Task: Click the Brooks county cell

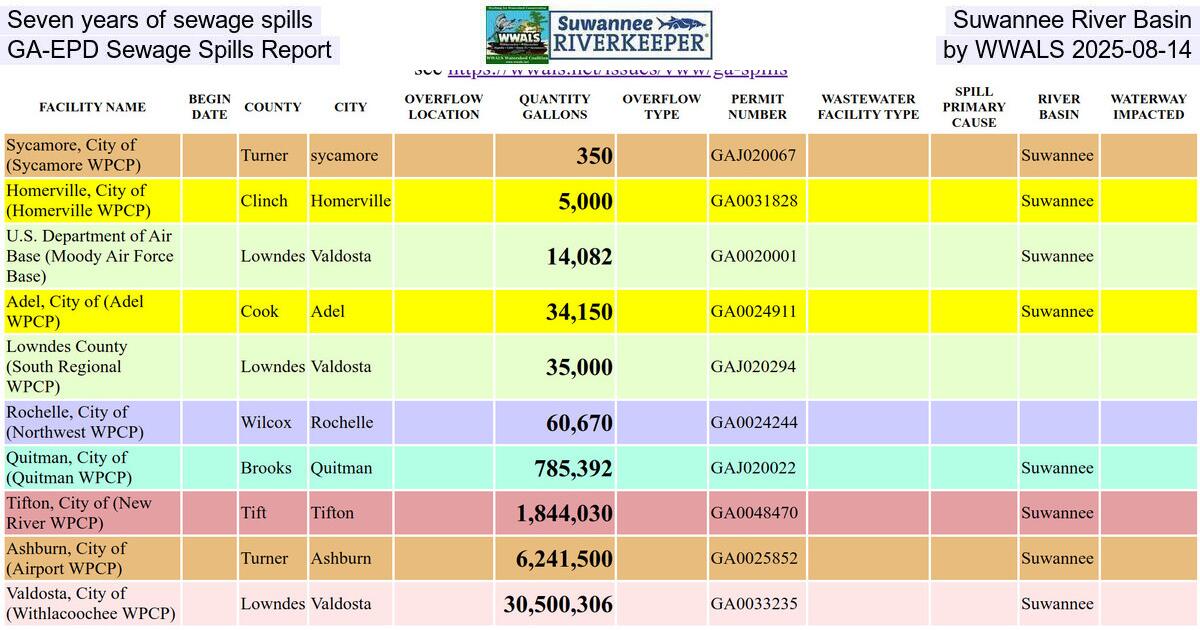Action: (272, 468)
